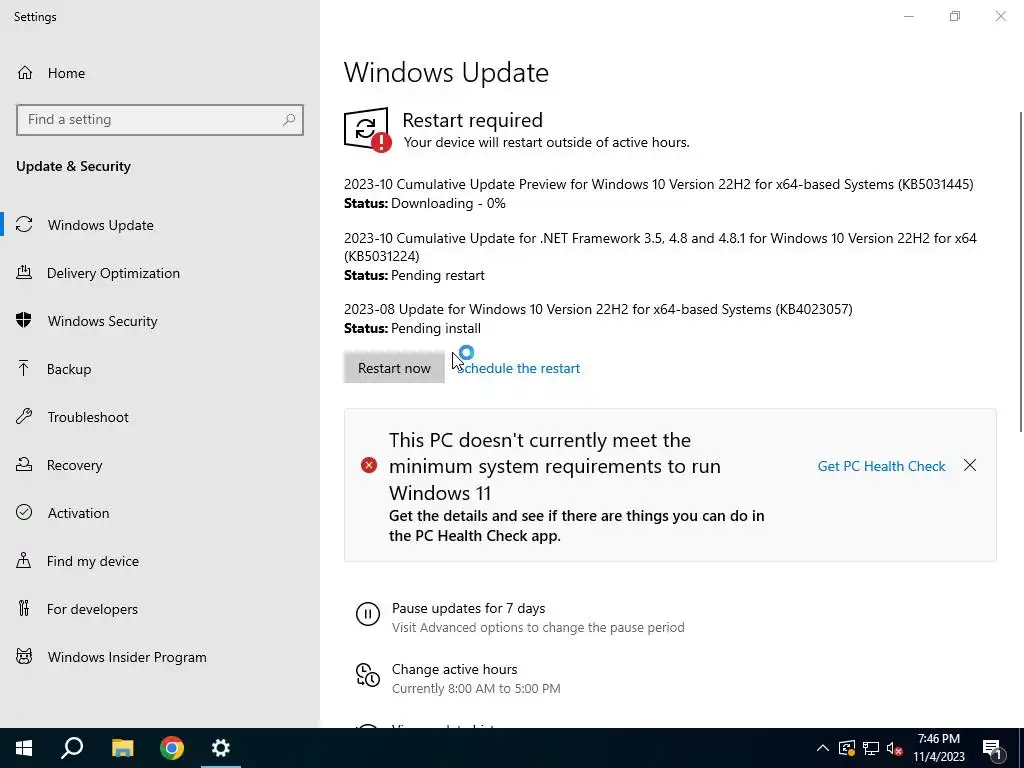Click the Home house icon in sidebar
The image size is (1024, 768).
tap(25, 72)
